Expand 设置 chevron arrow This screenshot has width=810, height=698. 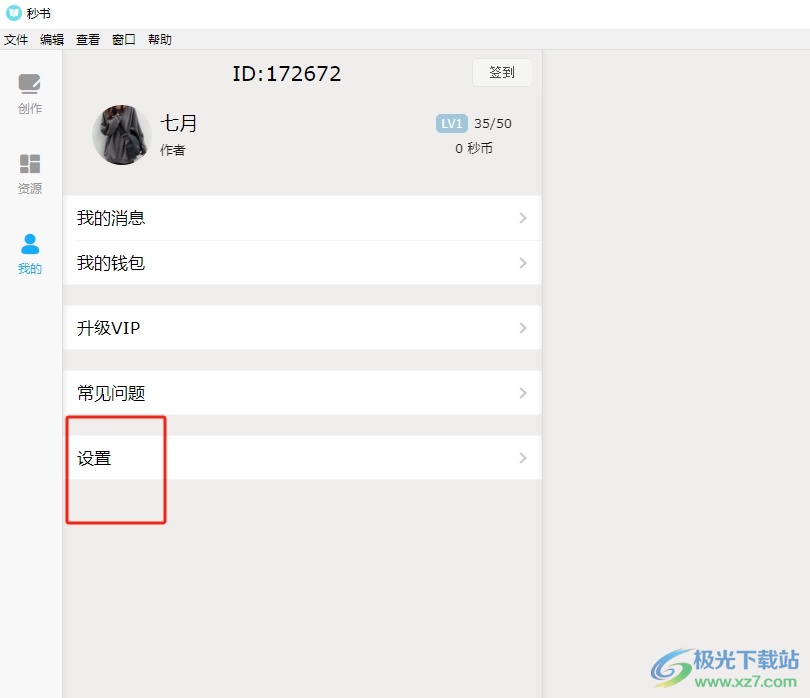[x=523, y=458]
